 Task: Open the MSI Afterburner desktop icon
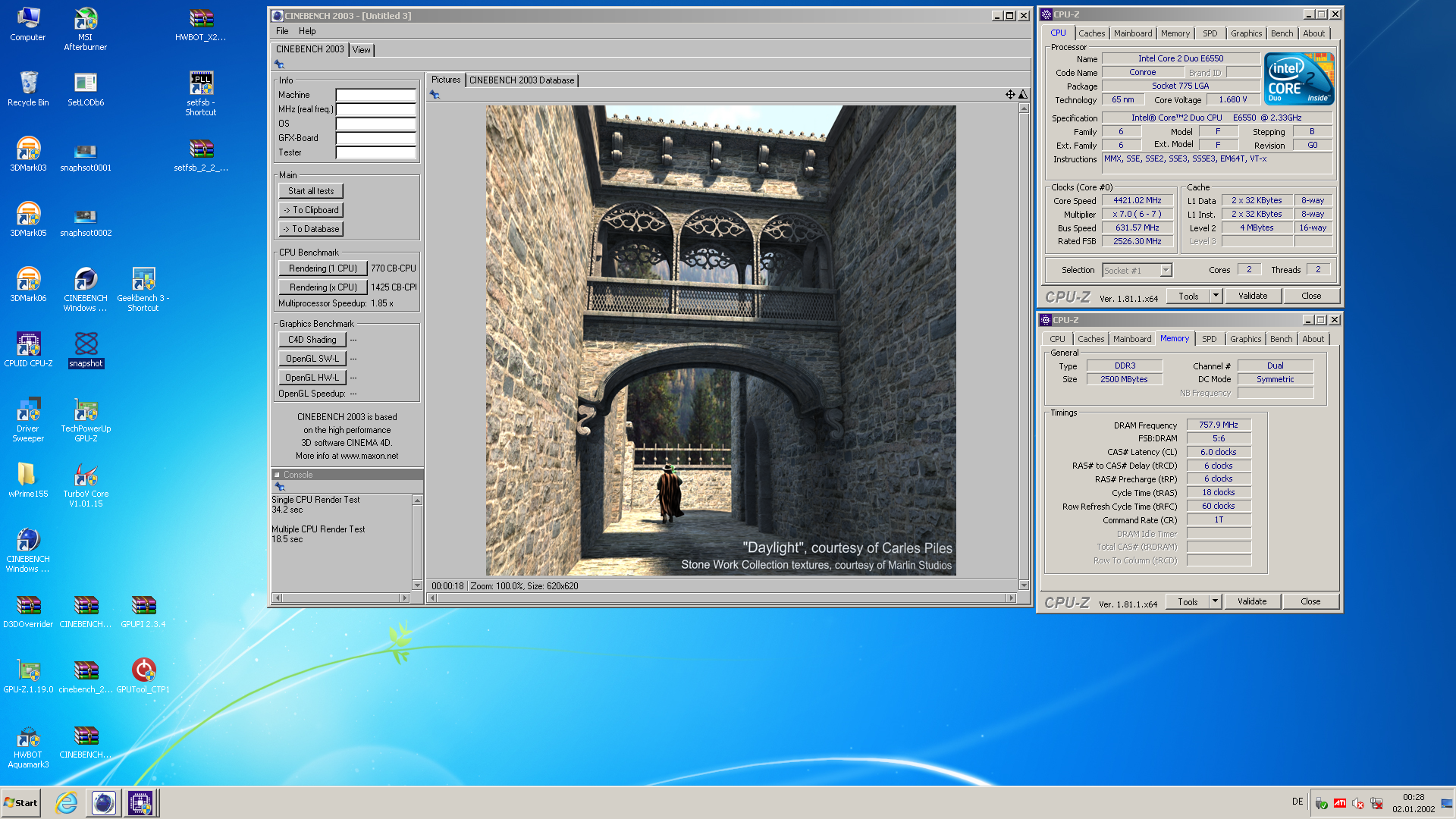pyautogui.click(x=85, y=29)
